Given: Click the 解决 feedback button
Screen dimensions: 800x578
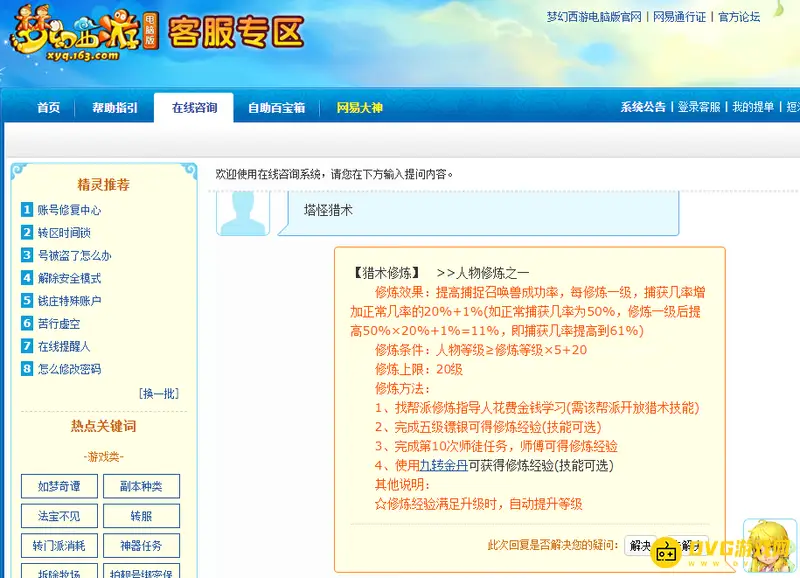Looking at the screenshot, I should click(640, 545).
